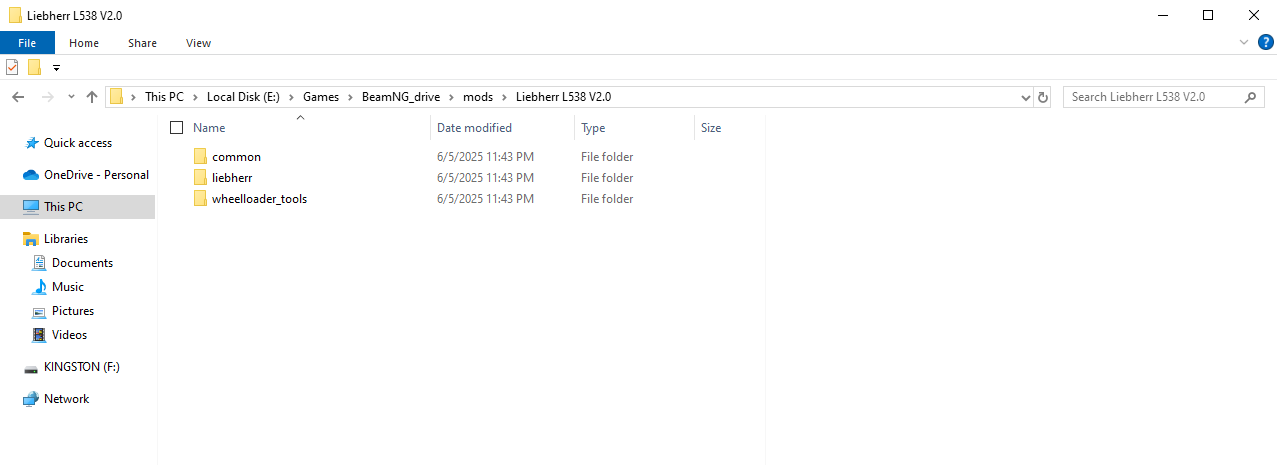
Task: Select This PC in the navigation pane
Action: tap(63, 207)
